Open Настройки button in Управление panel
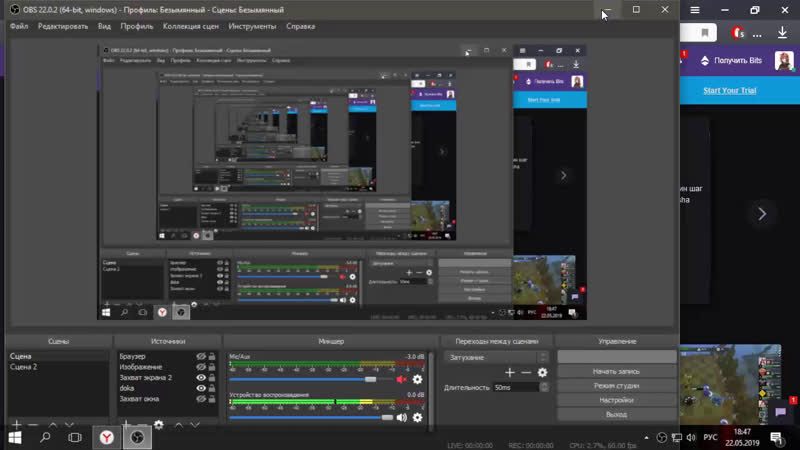 pos(616,400)
